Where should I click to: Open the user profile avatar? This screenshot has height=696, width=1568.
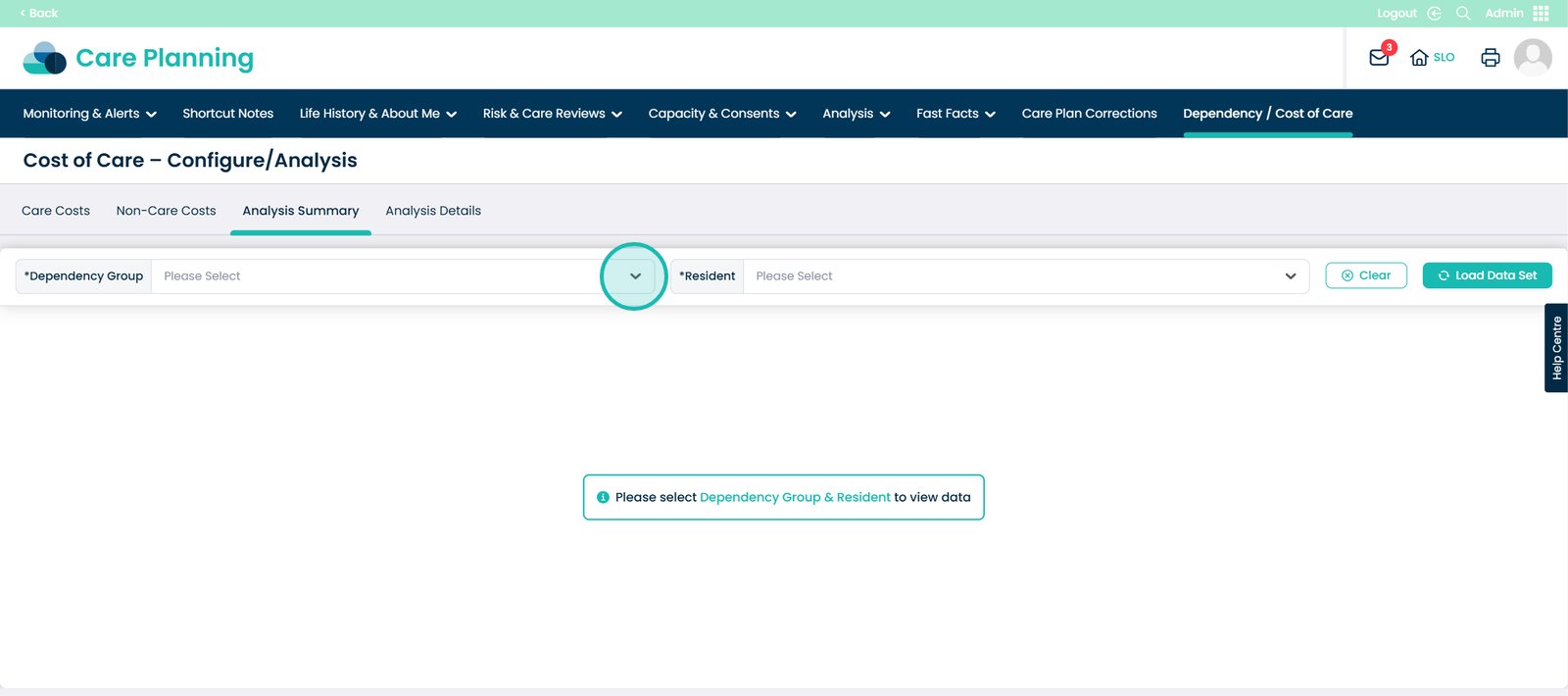click(x=1533, y=58)
